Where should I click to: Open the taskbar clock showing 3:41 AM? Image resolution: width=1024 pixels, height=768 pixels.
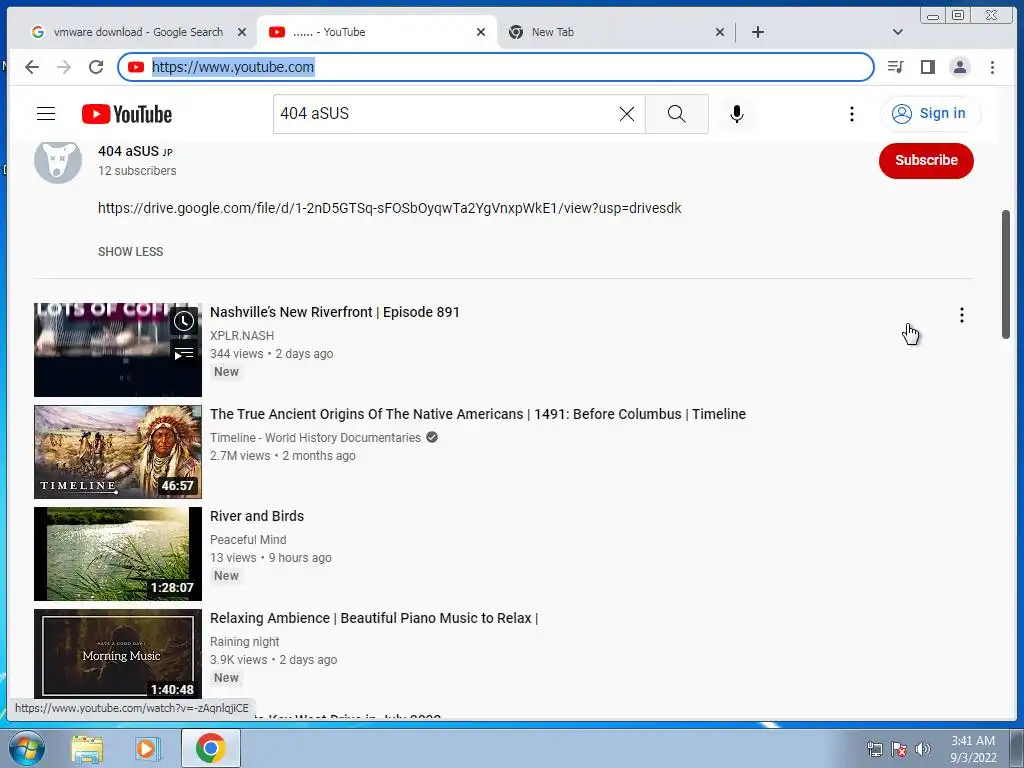click(x=972, y=749)
